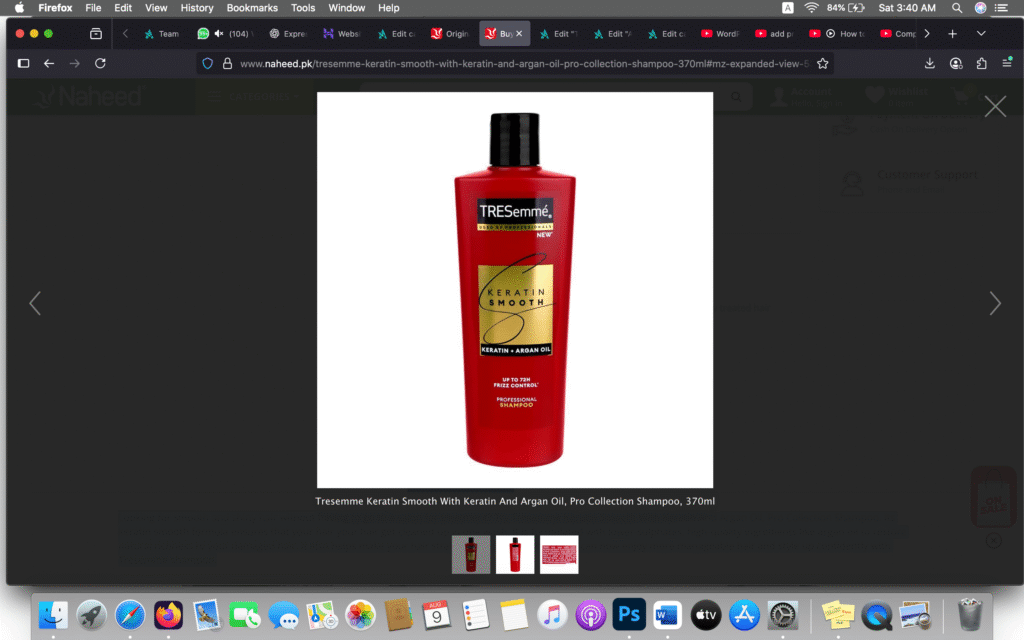Screen dimensions: 1024x640
Task: Close the expanded image view with the X
Action: click(995, 107)
